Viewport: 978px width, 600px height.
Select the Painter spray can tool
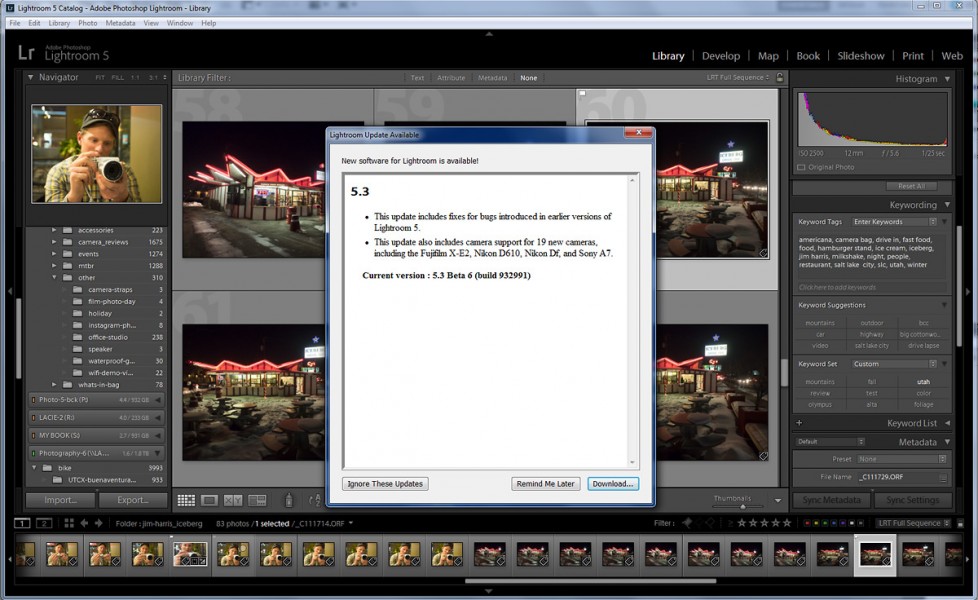tap(289, 500)
